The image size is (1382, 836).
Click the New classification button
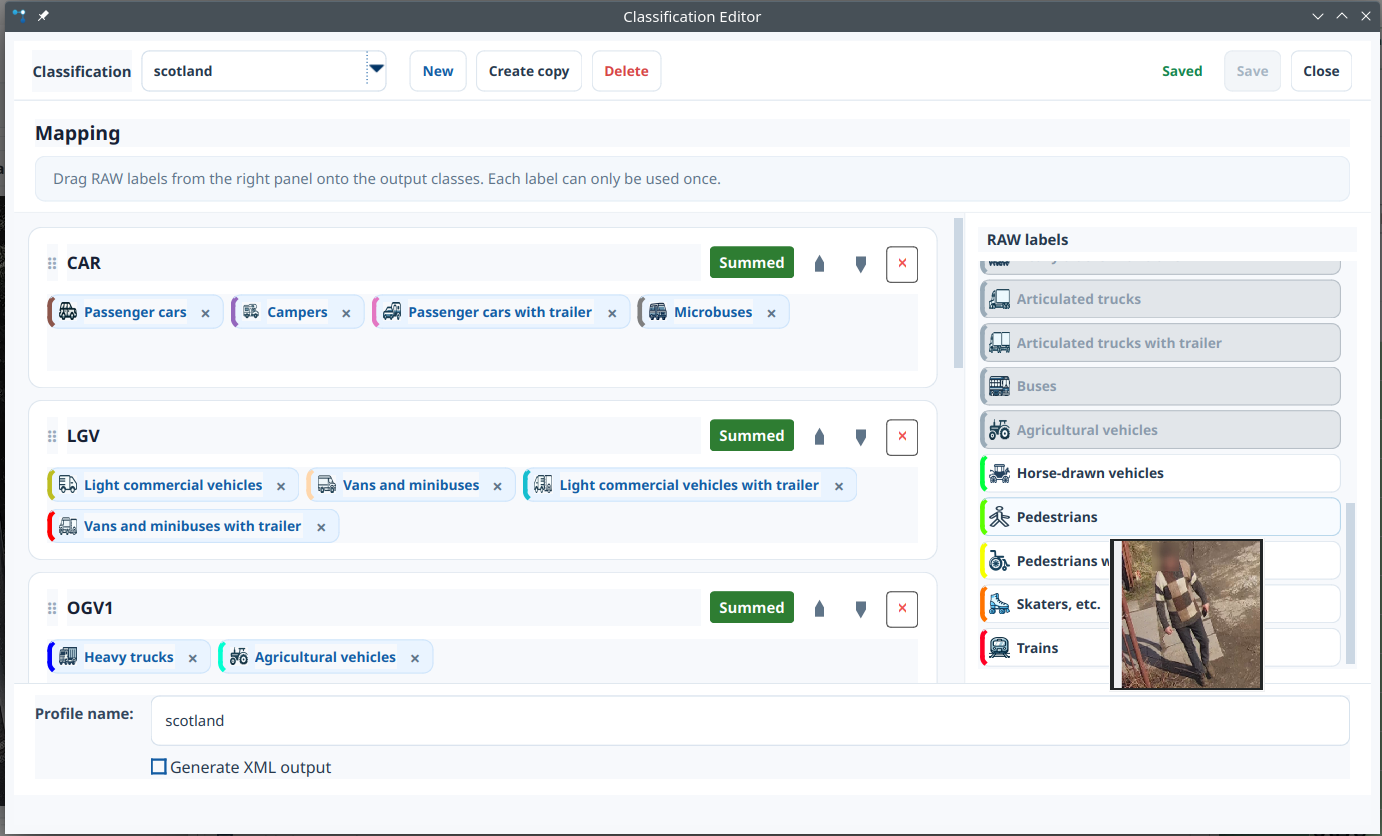tap(438, 71)
